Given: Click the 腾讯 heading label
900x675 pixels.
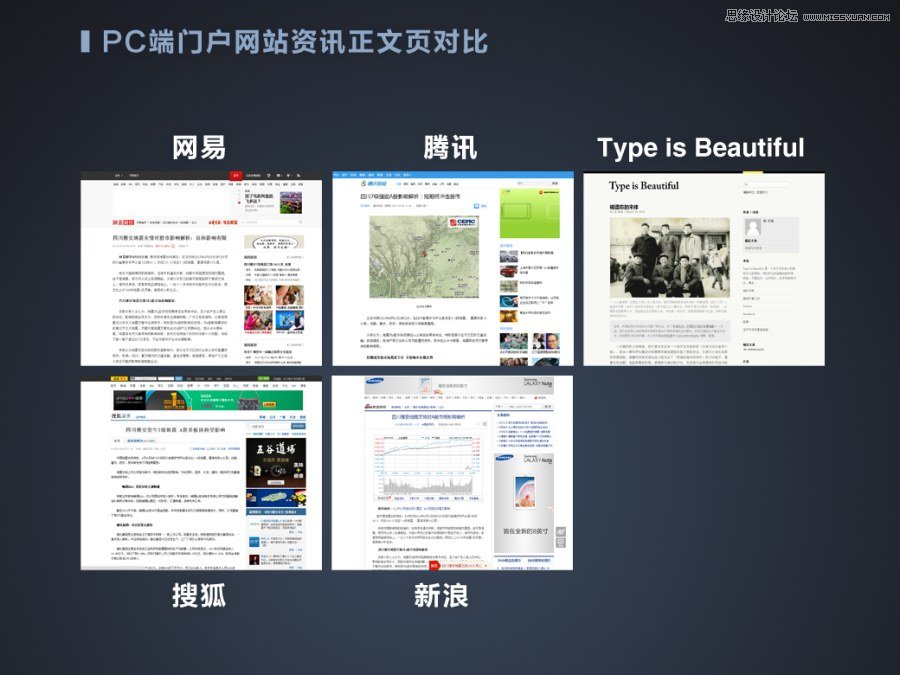Looking at the screenshot, I should (451, 148).
